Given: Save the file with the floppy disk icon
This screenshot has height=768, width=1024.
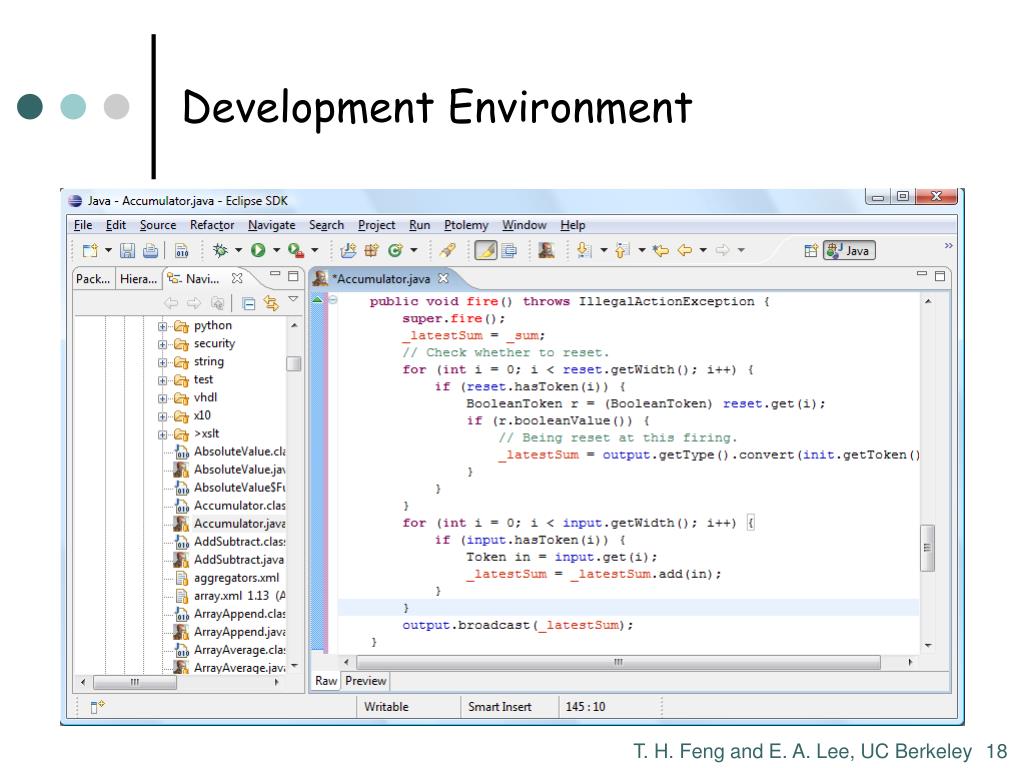Looking at the screenshot, I should (x=128, y=251).
